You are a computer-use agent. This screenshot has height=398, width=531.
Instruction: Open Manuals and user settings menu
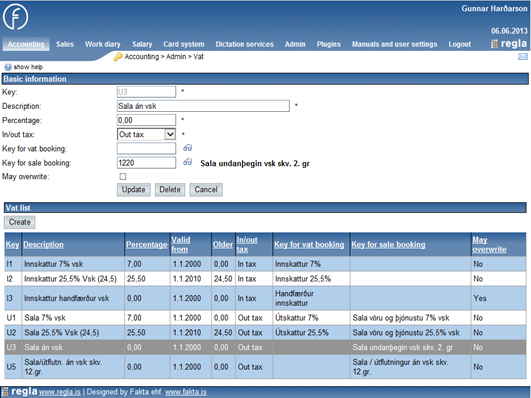pyautogui.click(x=395, y=44)
